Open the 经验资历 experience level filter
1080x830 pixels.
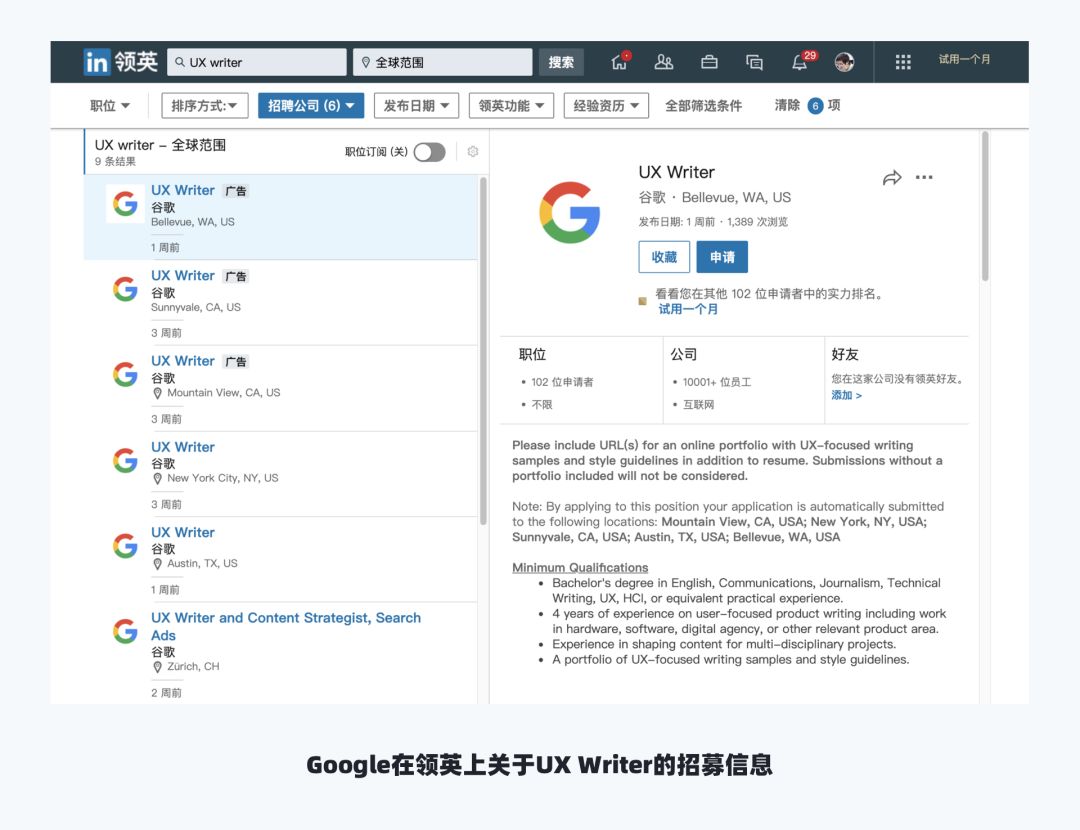[606, 106]
